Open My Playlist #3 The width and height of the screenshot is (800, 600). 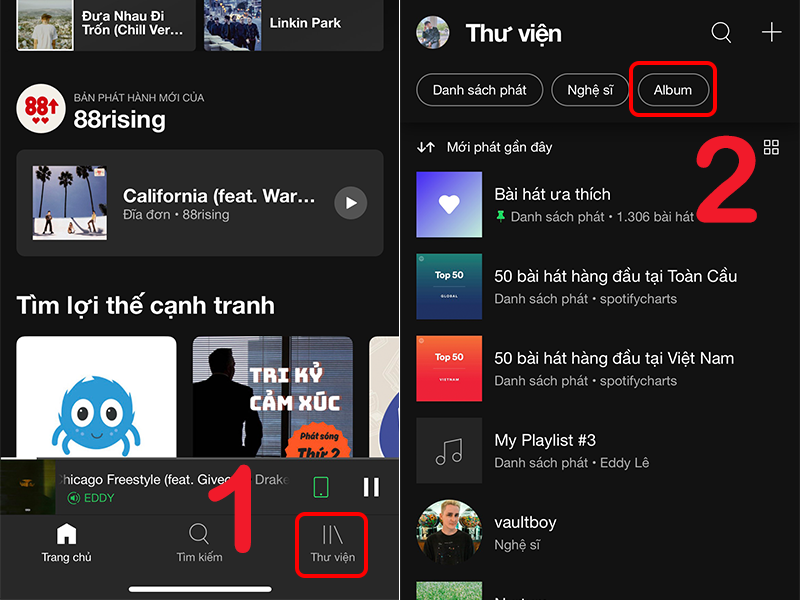coord(598,451)
